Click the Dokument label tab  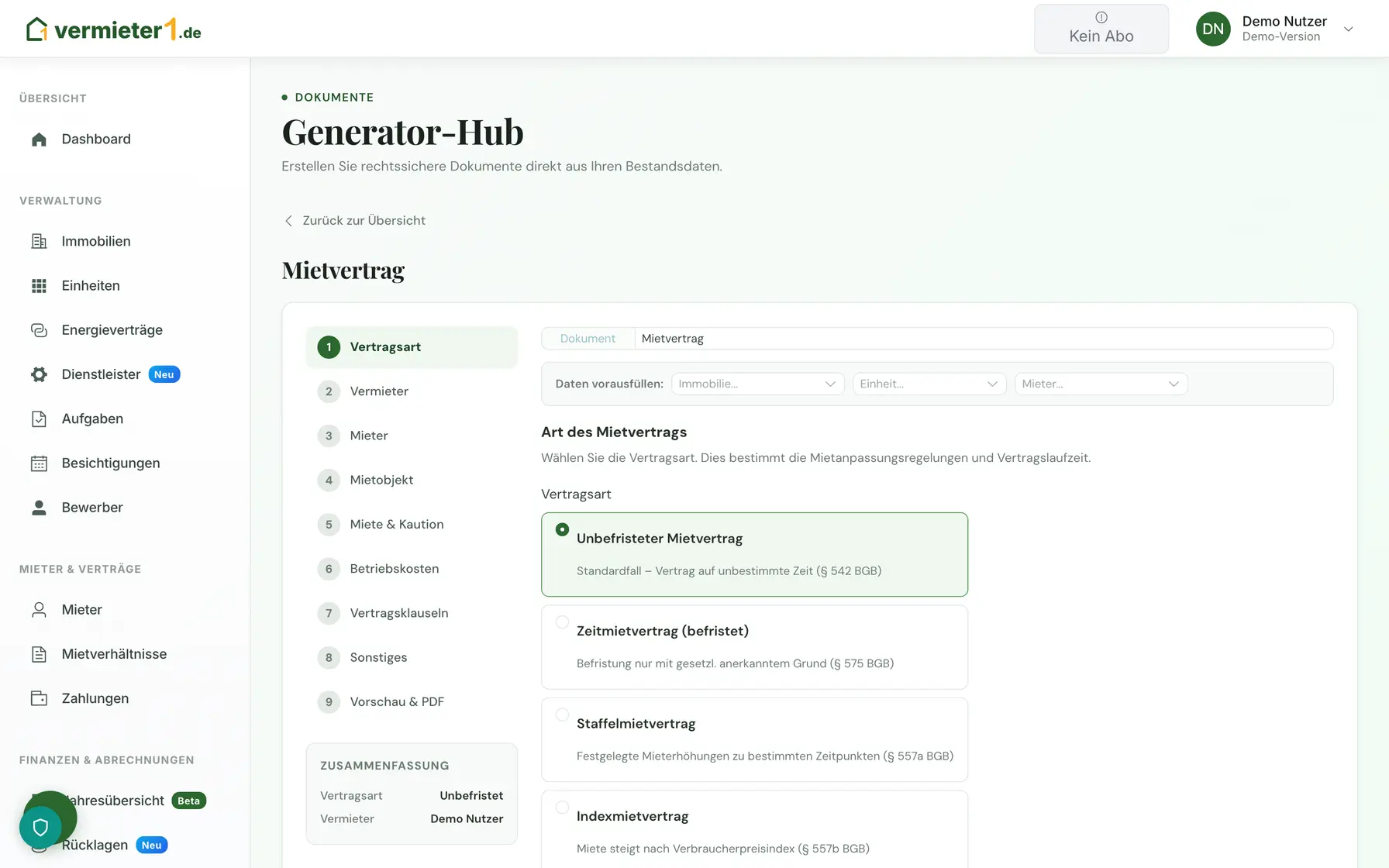click(x=588, y=339)
